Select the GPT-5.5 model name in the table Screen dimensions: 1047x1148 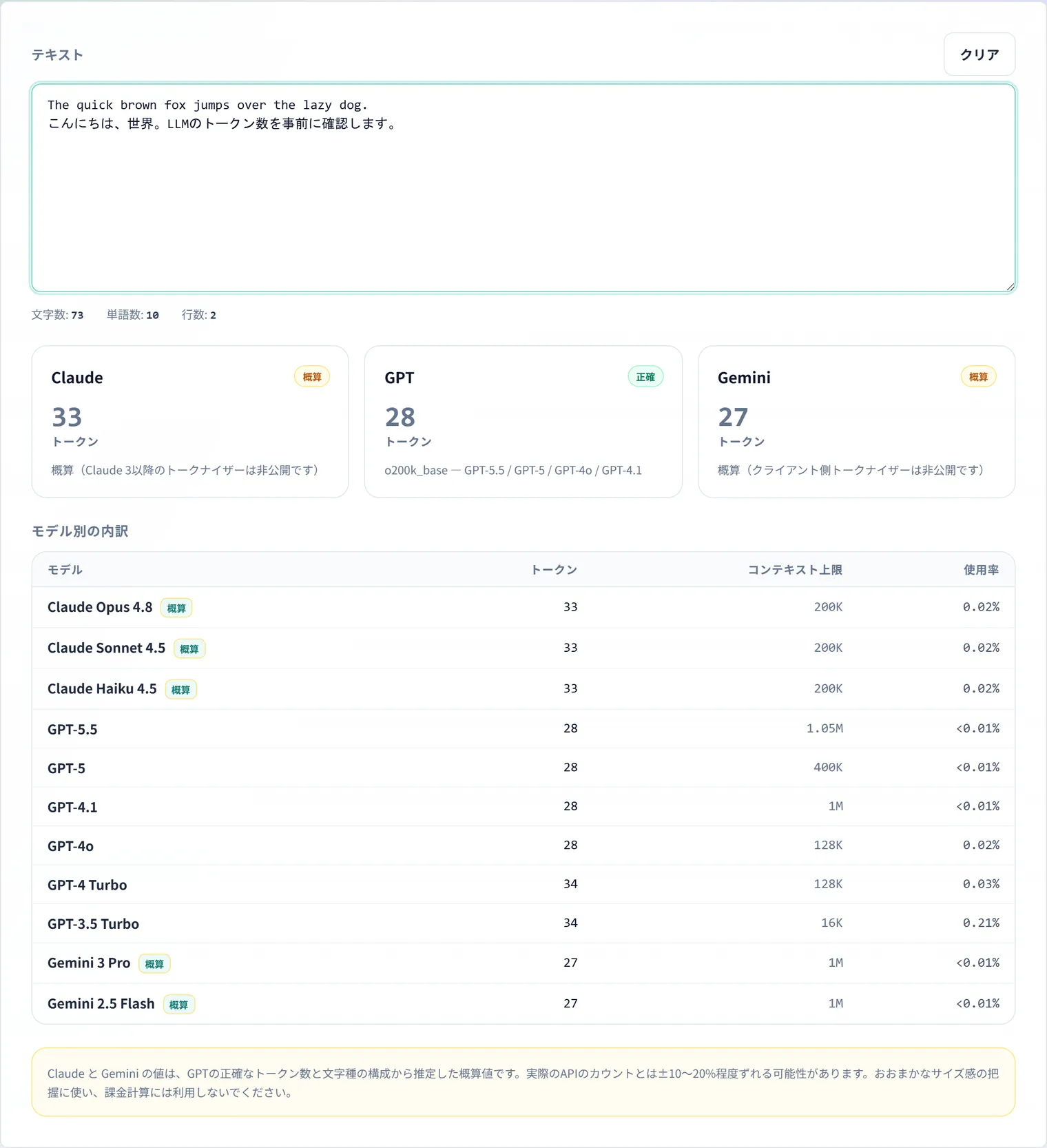72,729
